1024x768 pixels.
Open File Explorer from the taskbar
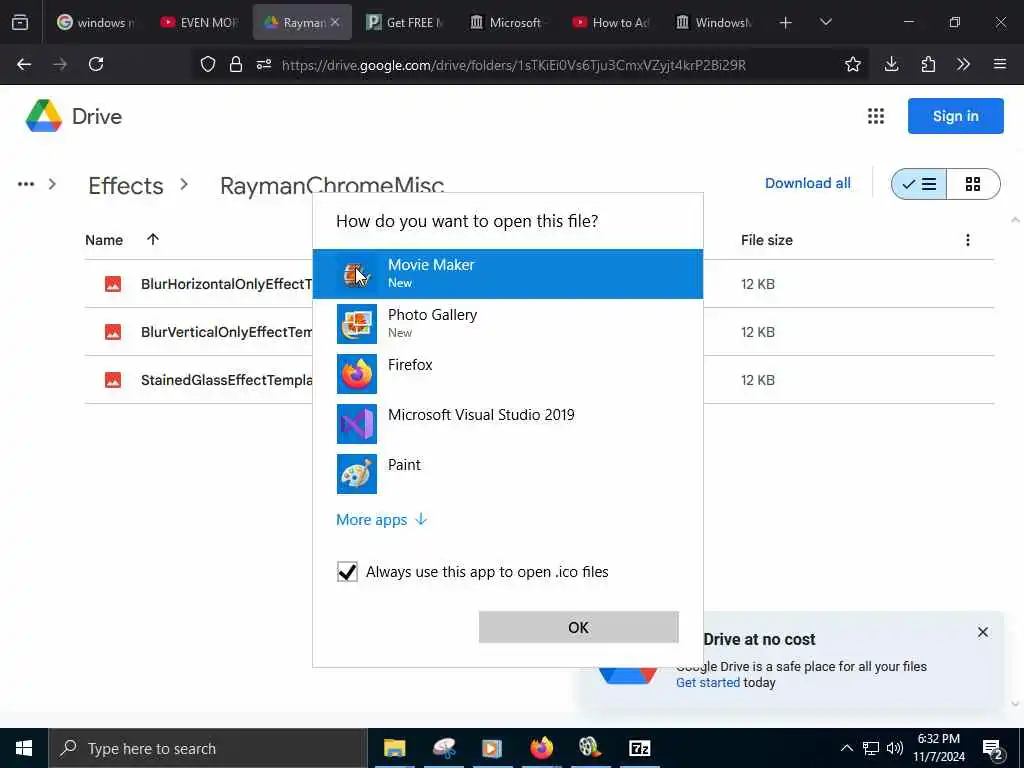coord(394,748)
